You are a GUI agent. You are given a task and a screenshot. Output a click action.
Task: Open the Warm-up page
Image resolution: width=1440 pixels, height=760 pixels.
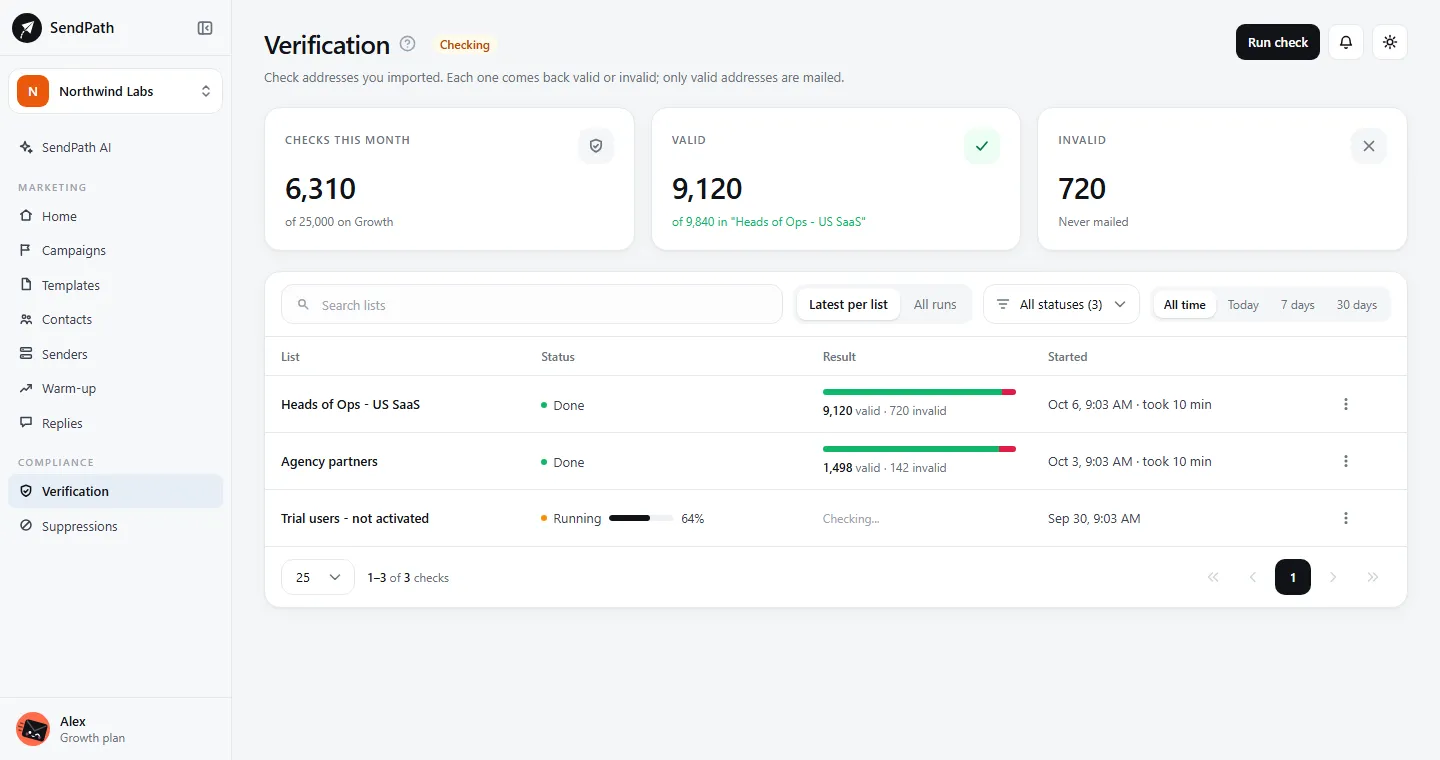[116, 388]
